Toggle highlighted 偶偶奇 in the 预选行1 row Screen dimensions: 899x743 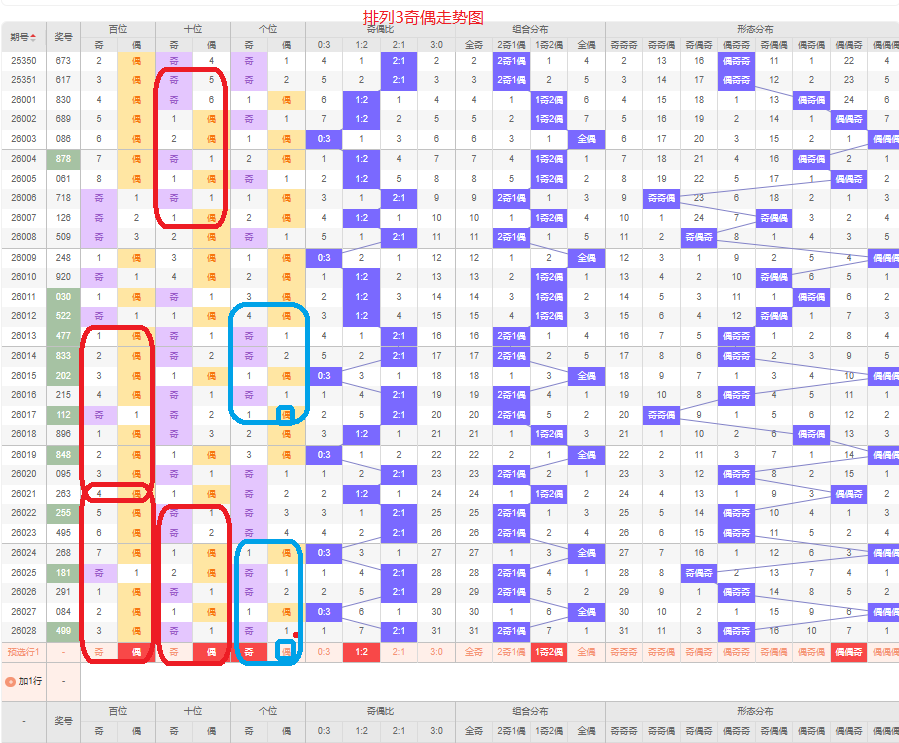click(x=849, y=652)
